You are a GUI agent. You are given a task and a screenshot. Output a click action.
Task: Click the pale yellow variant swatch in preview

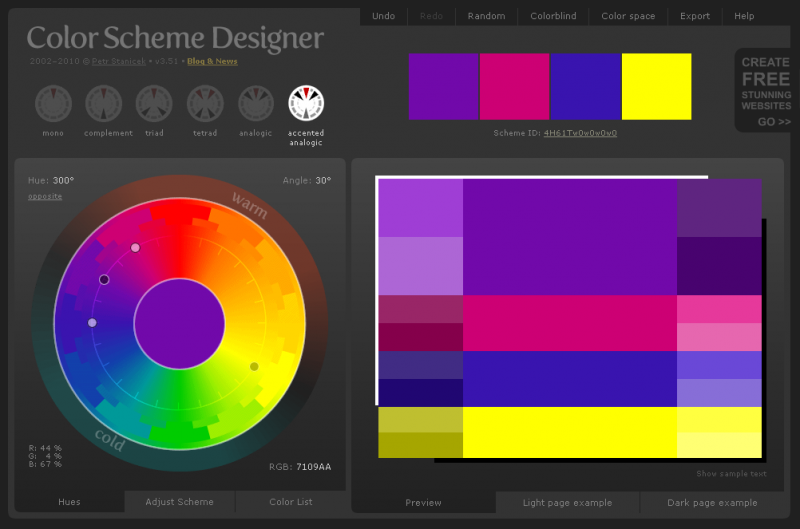(x=719, y=445)
